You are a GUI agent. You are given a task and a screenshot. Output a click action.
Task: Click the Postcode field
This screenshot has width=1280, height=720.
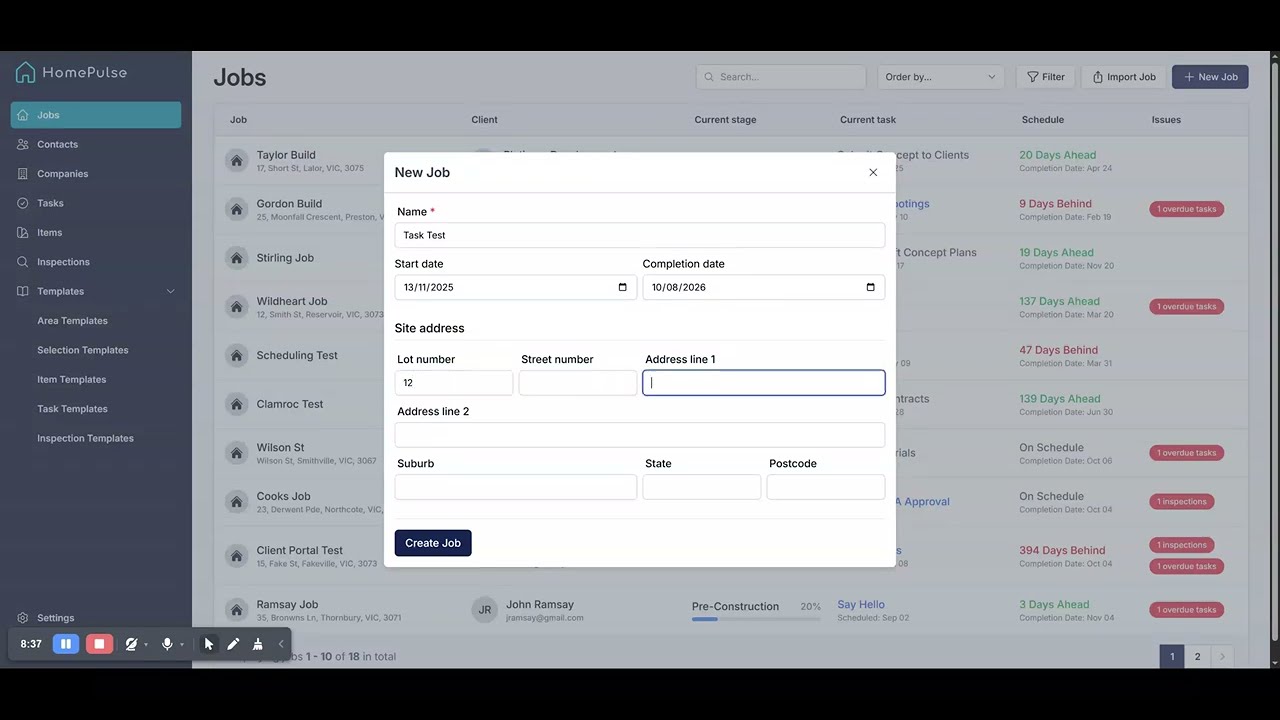tap(826, 487)
